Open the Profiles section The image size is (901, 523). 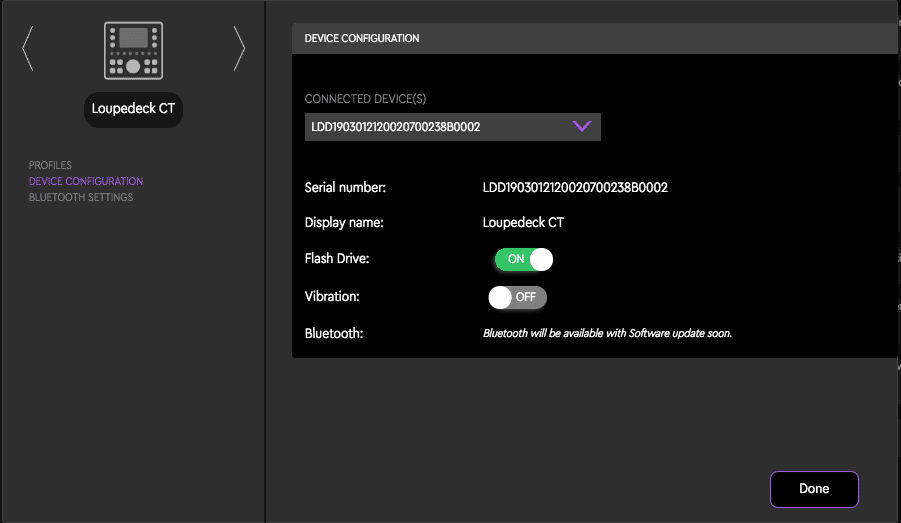pyautogui.click(x=51, y=165)
